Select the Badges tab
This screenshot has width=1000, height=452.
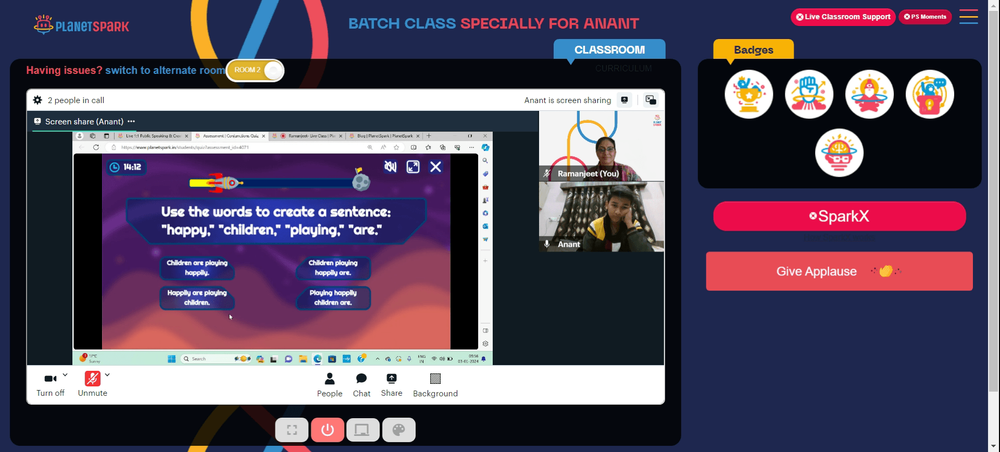point(753,50)
